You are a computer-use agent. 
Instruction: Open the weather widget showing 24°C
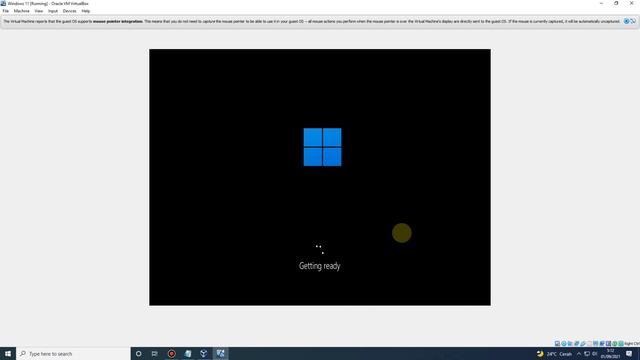click(x=554, y=354)
